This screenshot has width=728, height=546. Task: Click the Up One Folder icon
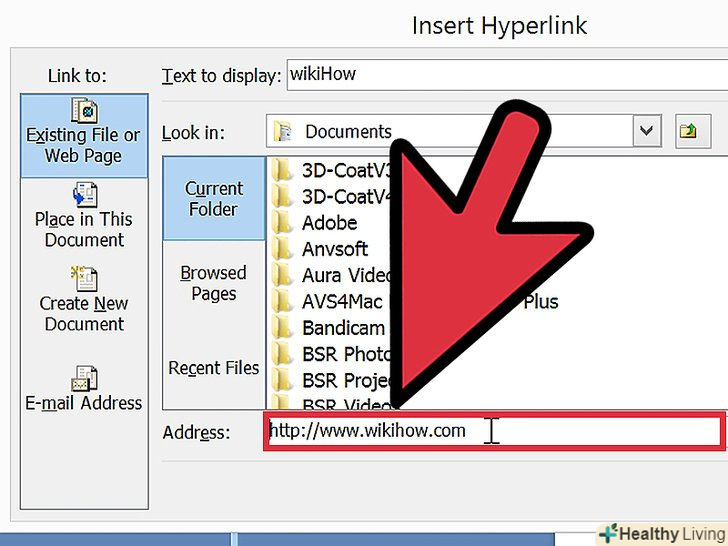693,131
